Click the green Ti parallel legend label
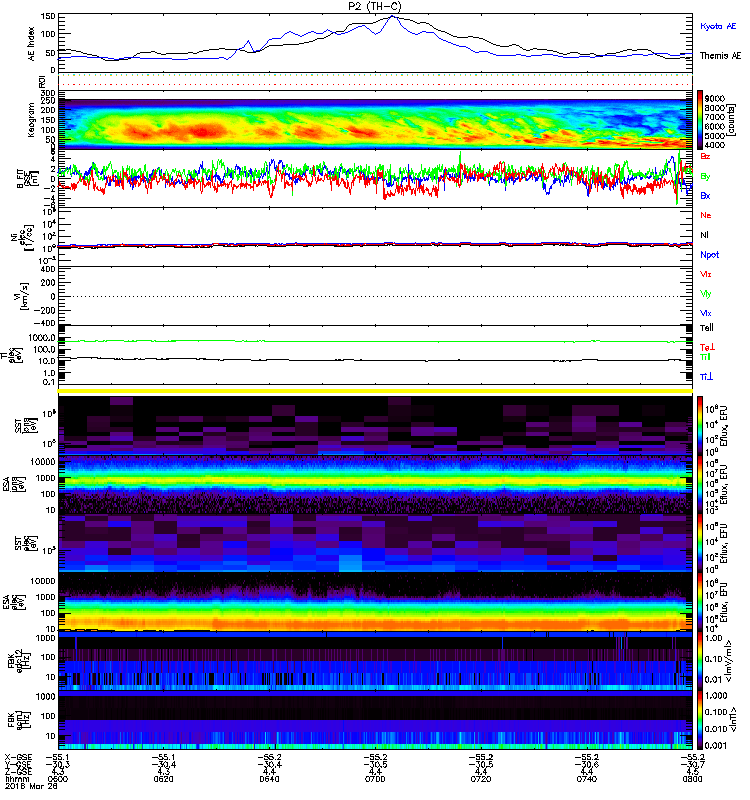Screen dimensions: 750x800 705,357
